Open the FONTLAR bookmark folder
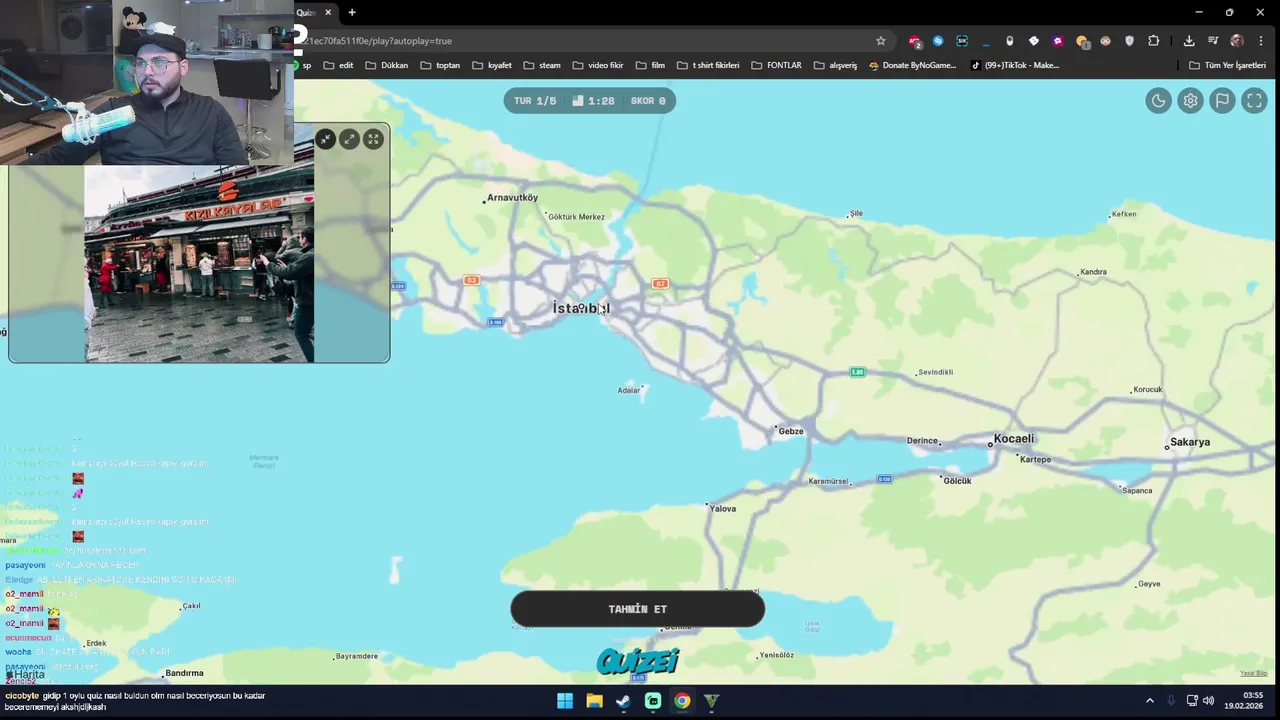Image resolution: width=1280 pixels, height=720 pixels. coord(776,65)
